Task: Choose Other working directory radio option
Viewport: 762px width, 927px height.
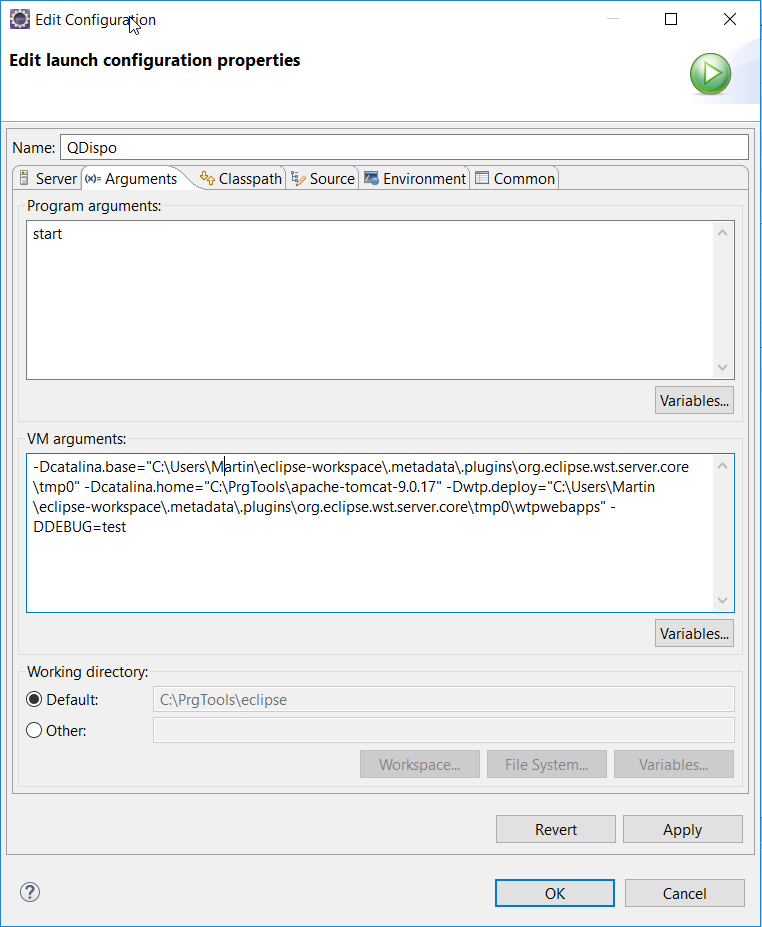Action: [x=35, y=730]
